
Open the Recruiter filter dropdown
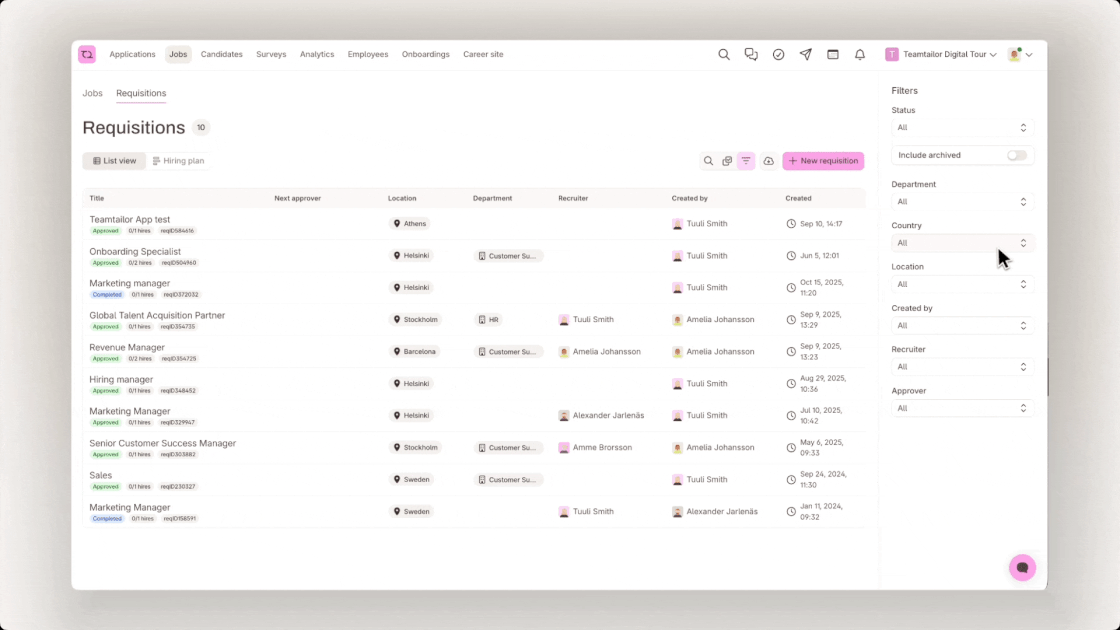click(x=962, y=367)
